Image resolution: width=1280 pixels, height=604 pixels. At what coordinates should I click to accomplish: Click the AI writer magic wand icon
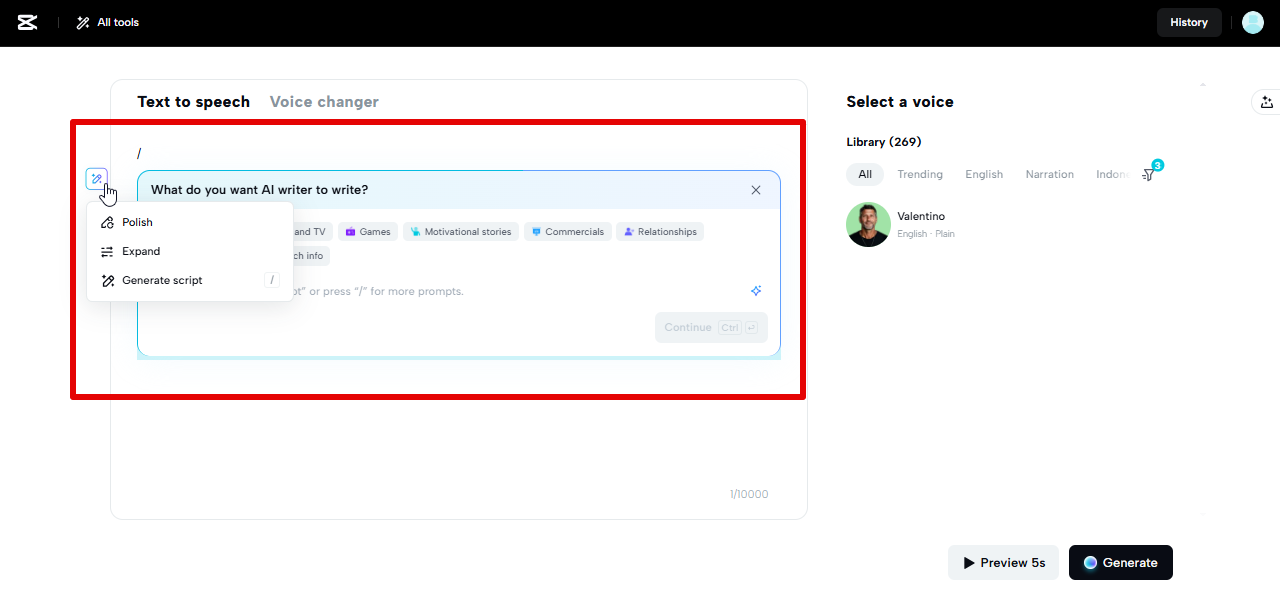(x=96, y=179)
